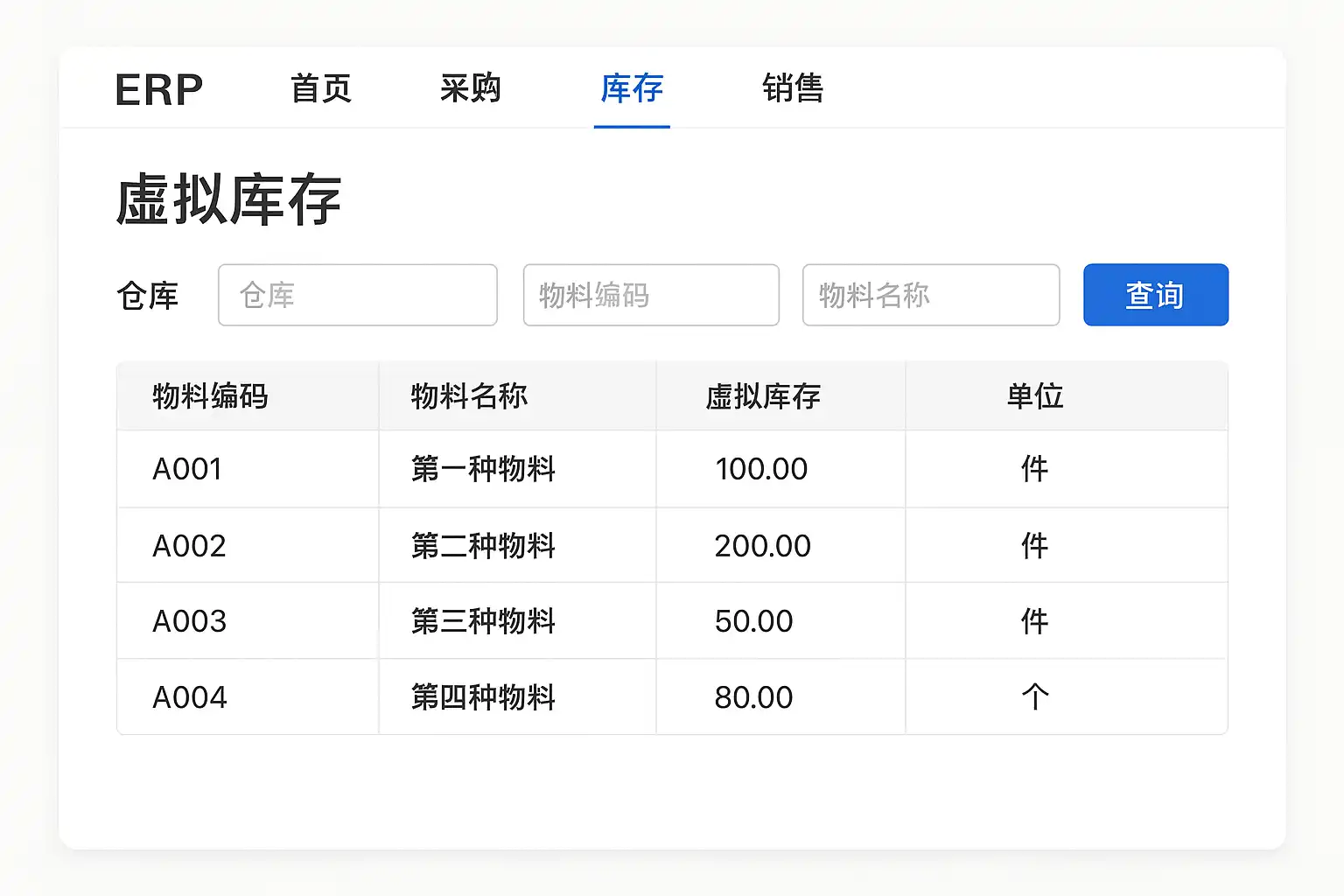Open the 首页 tab
Viewport: 1344px width, 896px height.
tap(321, 88)
